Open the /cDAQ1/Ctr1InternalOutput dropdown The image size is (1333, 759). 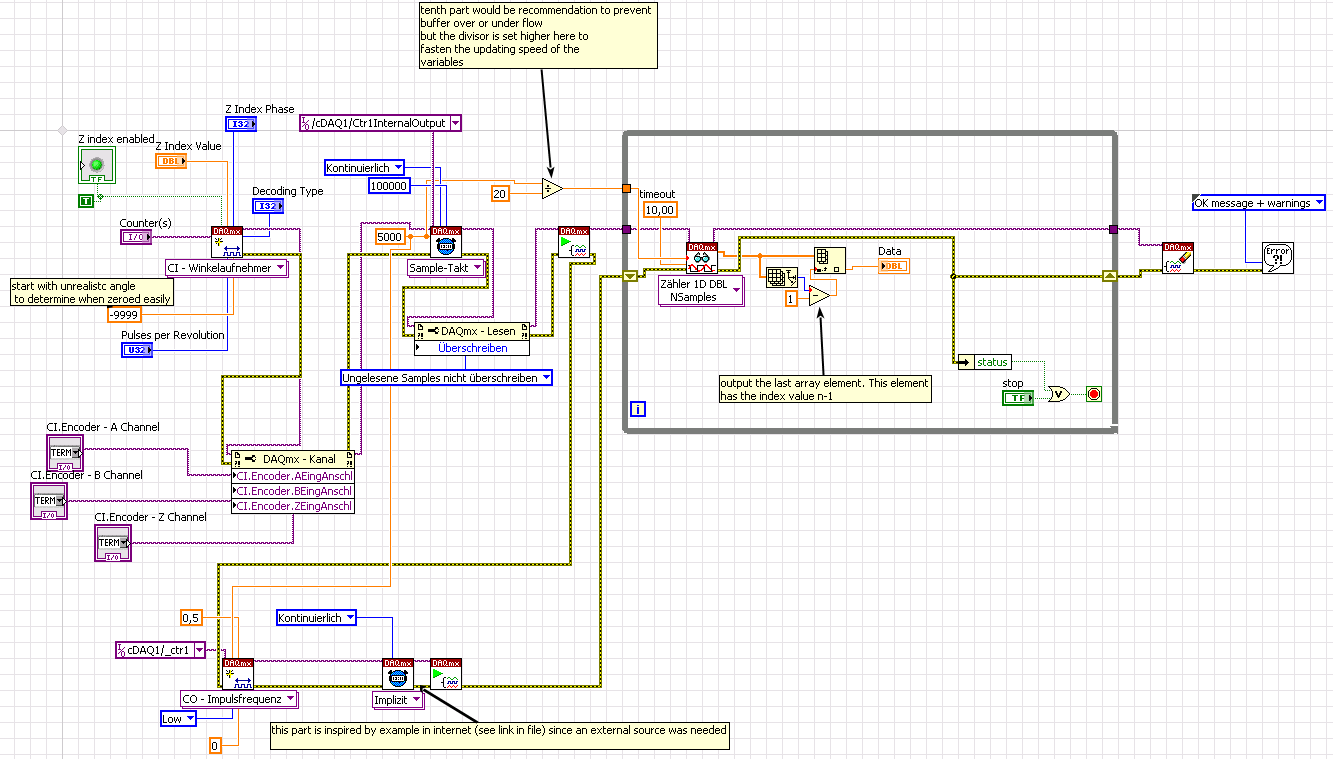coord(381,123)
